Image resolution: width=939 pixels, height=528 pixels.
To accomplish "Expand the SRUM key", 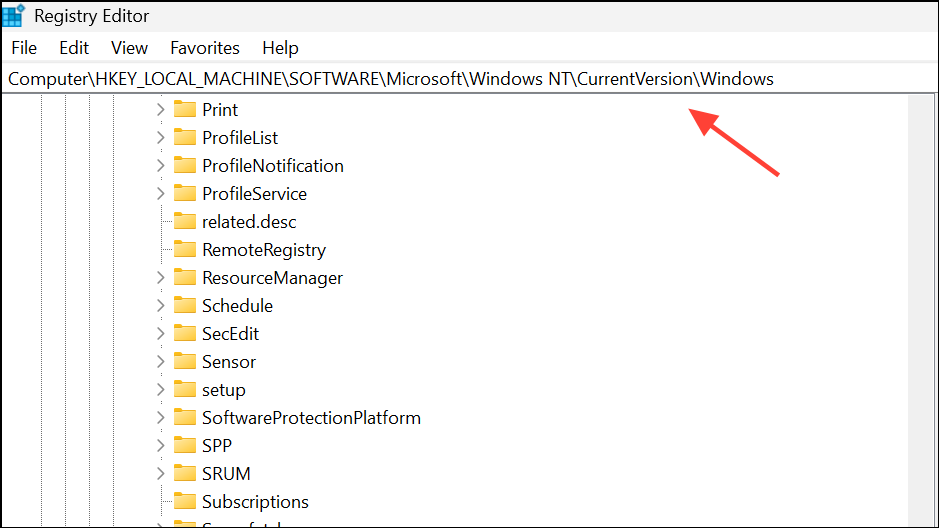I will [160, 474].
